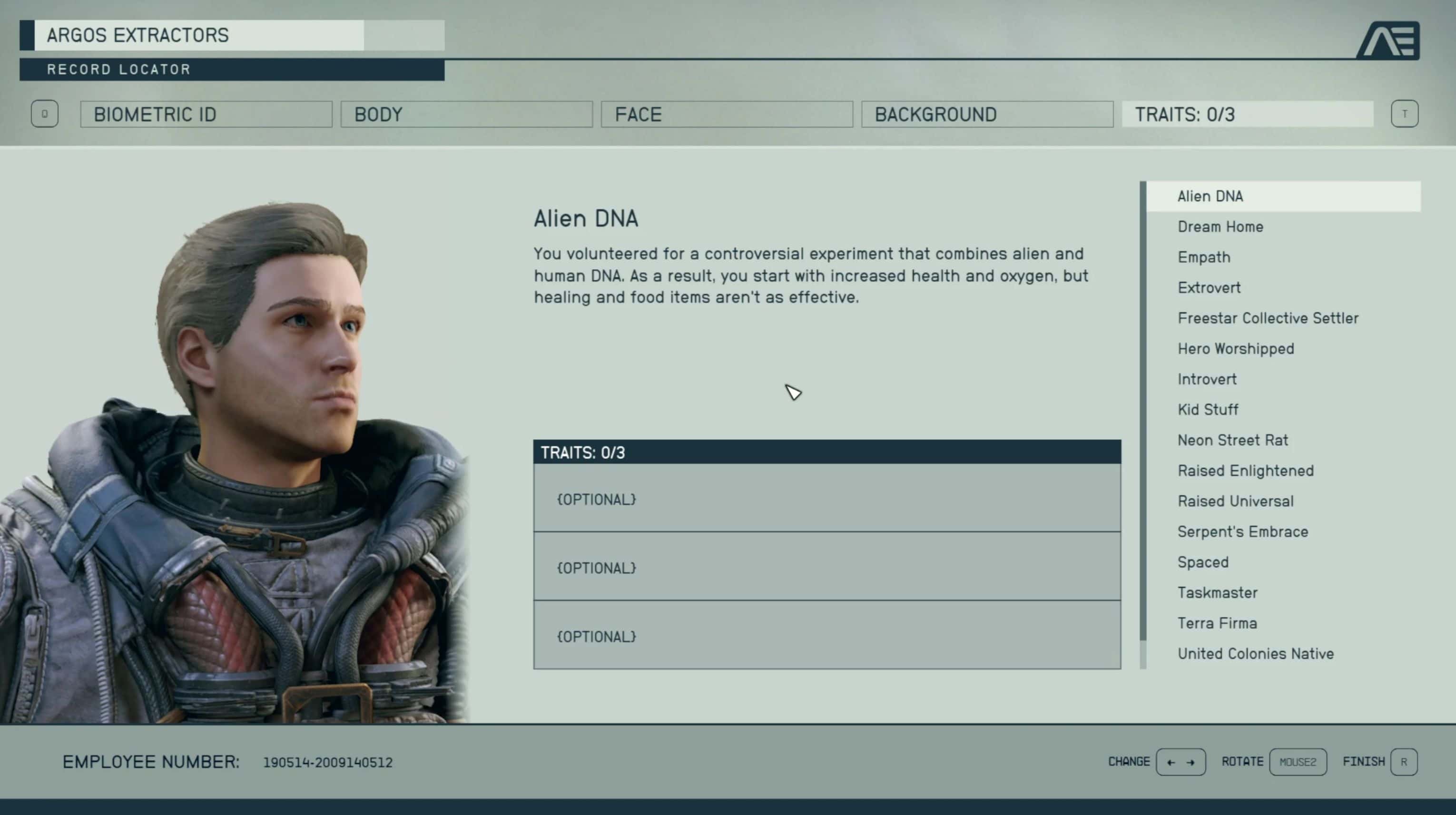
Task: Click the Argos Extractors AE logo
Action: (1388, 41)
